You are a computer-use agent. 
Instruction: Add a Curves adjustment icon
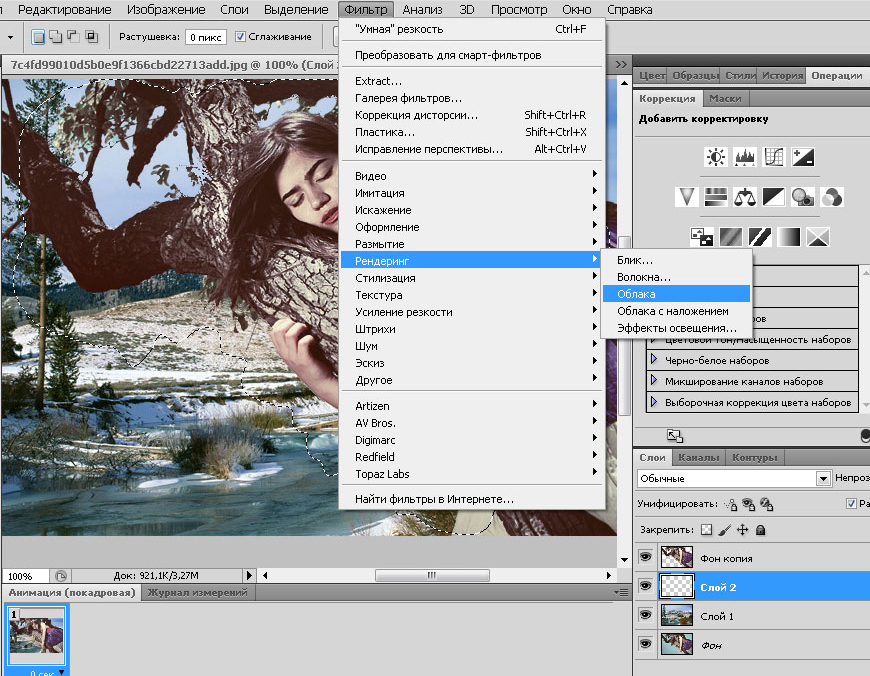click(x=773, y=157)
